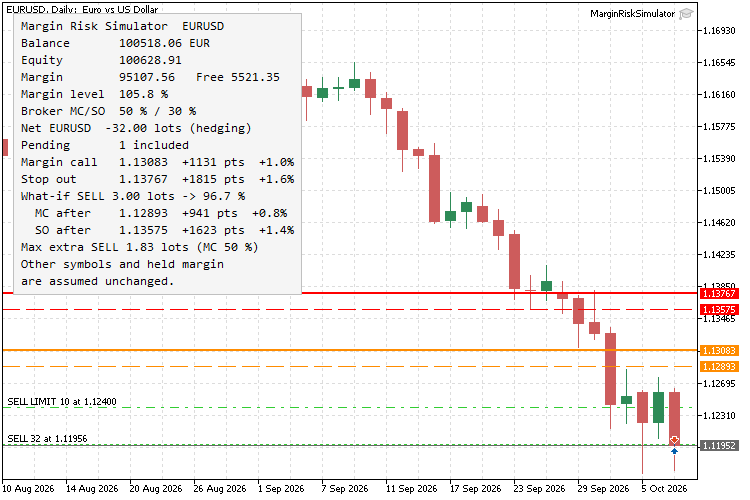Select the SELL LIMIT 10 at 1.12400 order label
Image resolution: width=750 pixels, height=500 pixels.
(62, 401)
